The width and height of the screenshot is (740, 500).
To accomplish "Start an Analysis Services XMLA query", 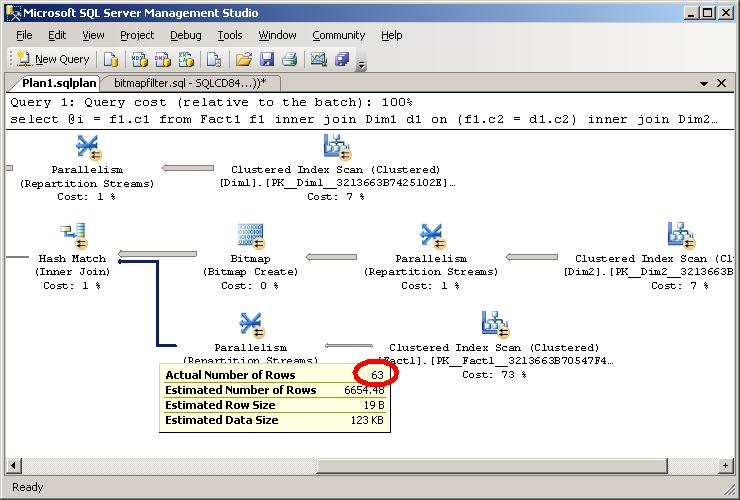I will (x=186, y=59).
